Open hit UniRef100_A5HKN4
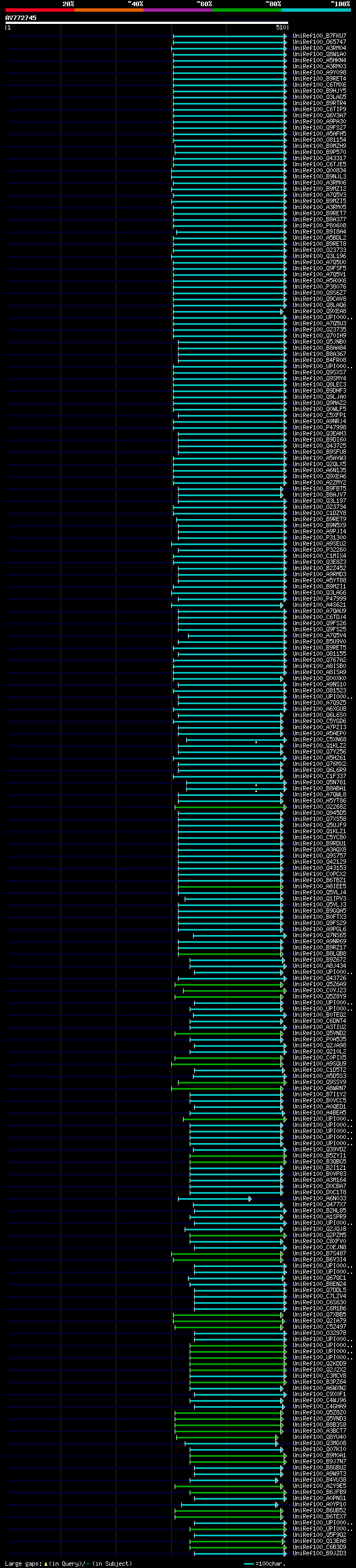Image resolution: width=356 pixels, height=1568 pixels. tap(319, 60)
